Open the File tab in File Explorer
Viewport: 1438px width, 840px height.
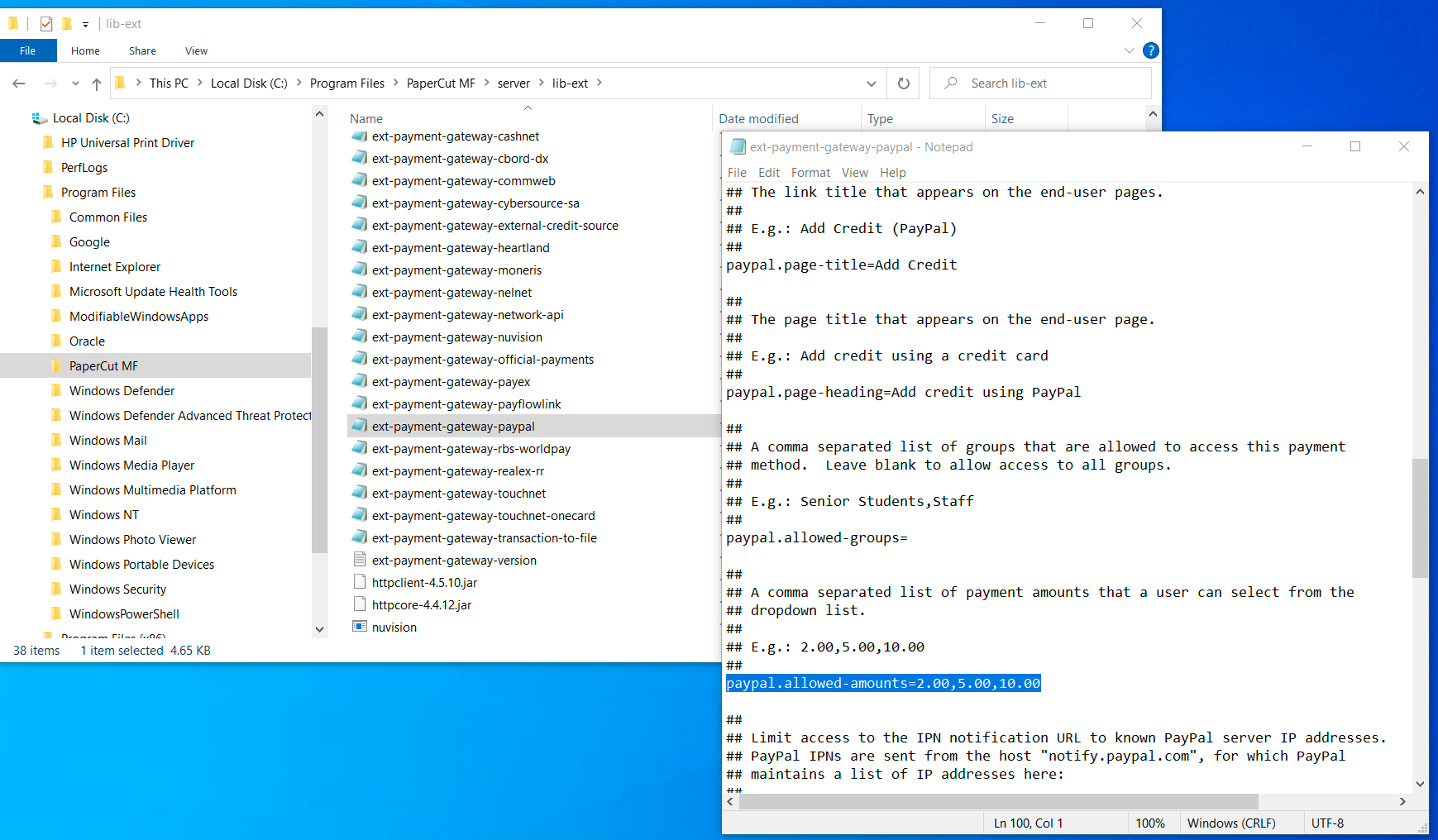(28, 50)
